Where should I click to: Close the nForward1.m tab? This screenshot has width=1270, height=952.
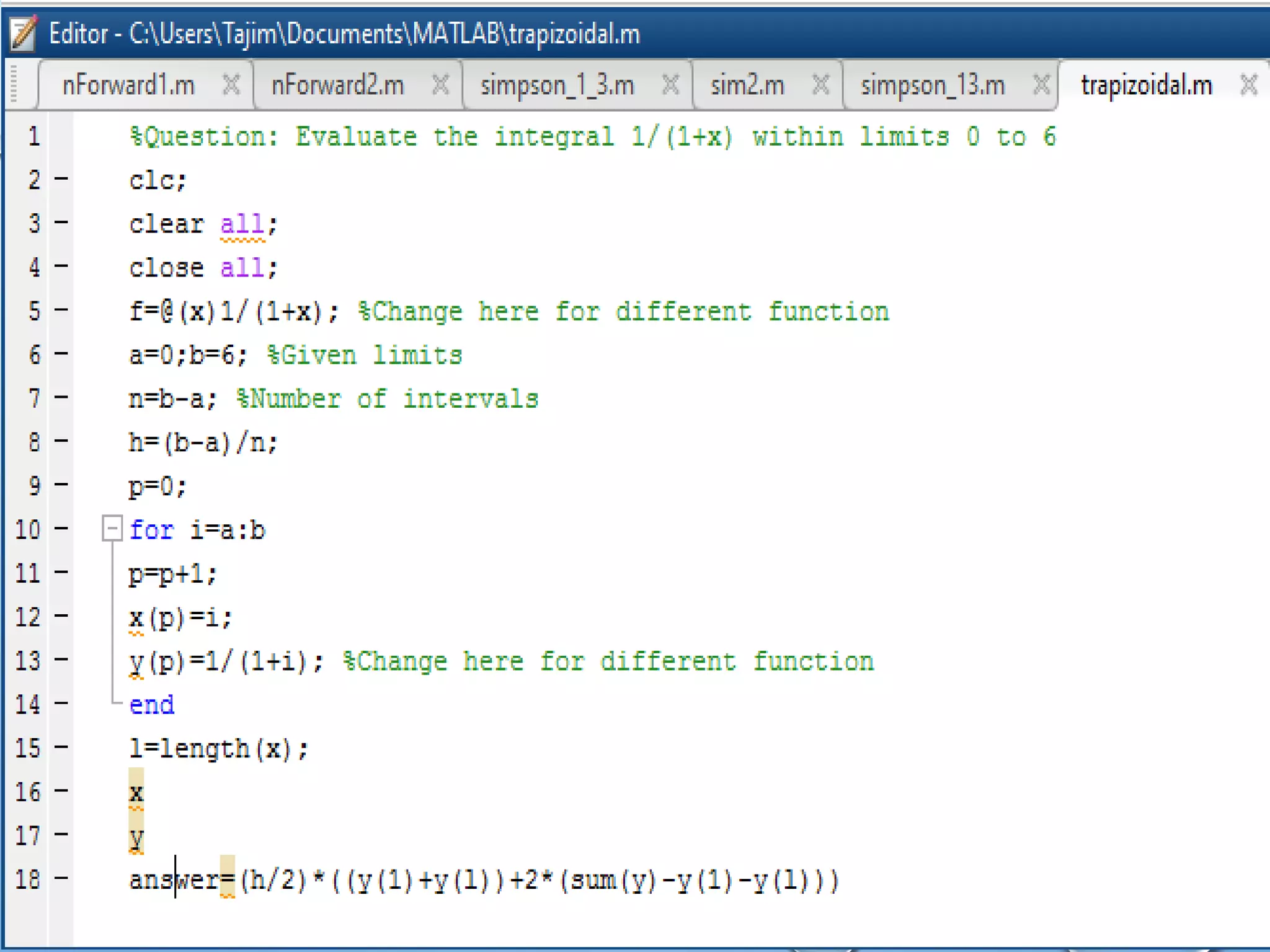(231, 84)
